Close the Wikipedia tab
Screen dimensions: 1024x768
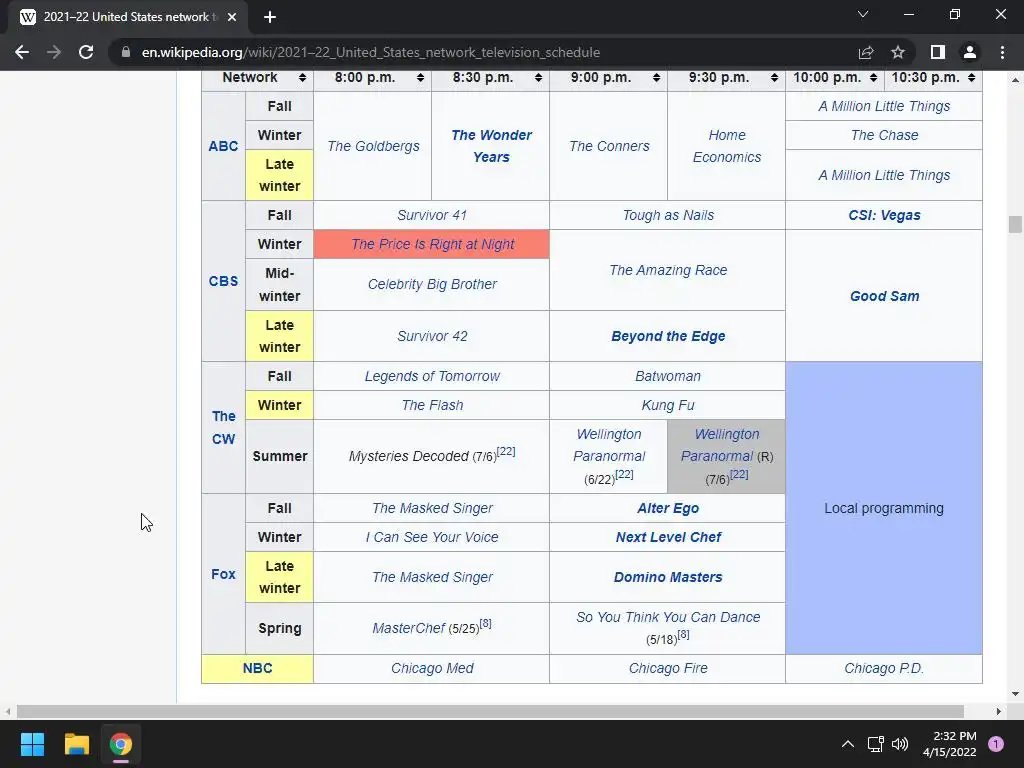point(232,17)
